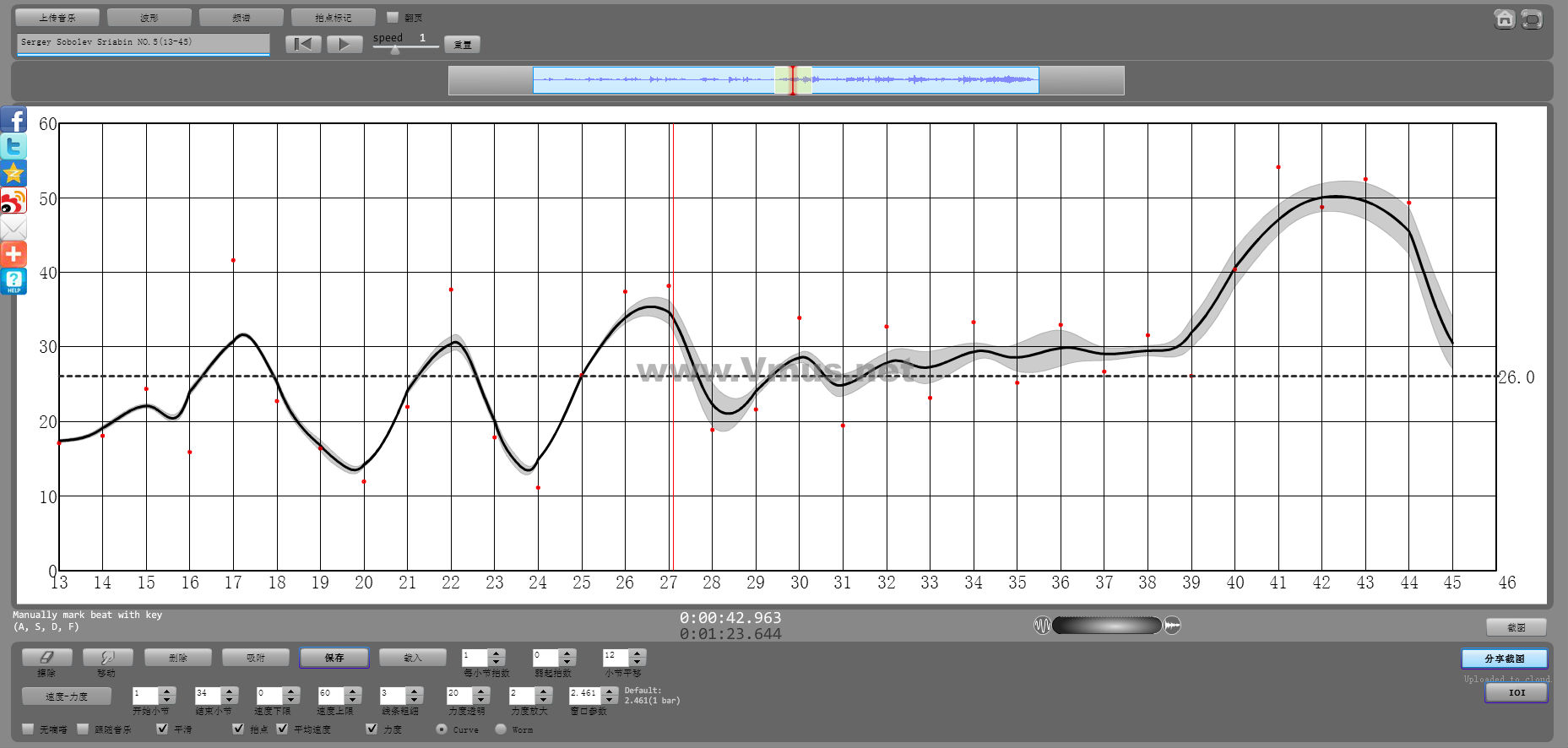Take a screenshot with 截图 button
The height and width of the screenshot is (748, 1568).
click(1516, 627)
